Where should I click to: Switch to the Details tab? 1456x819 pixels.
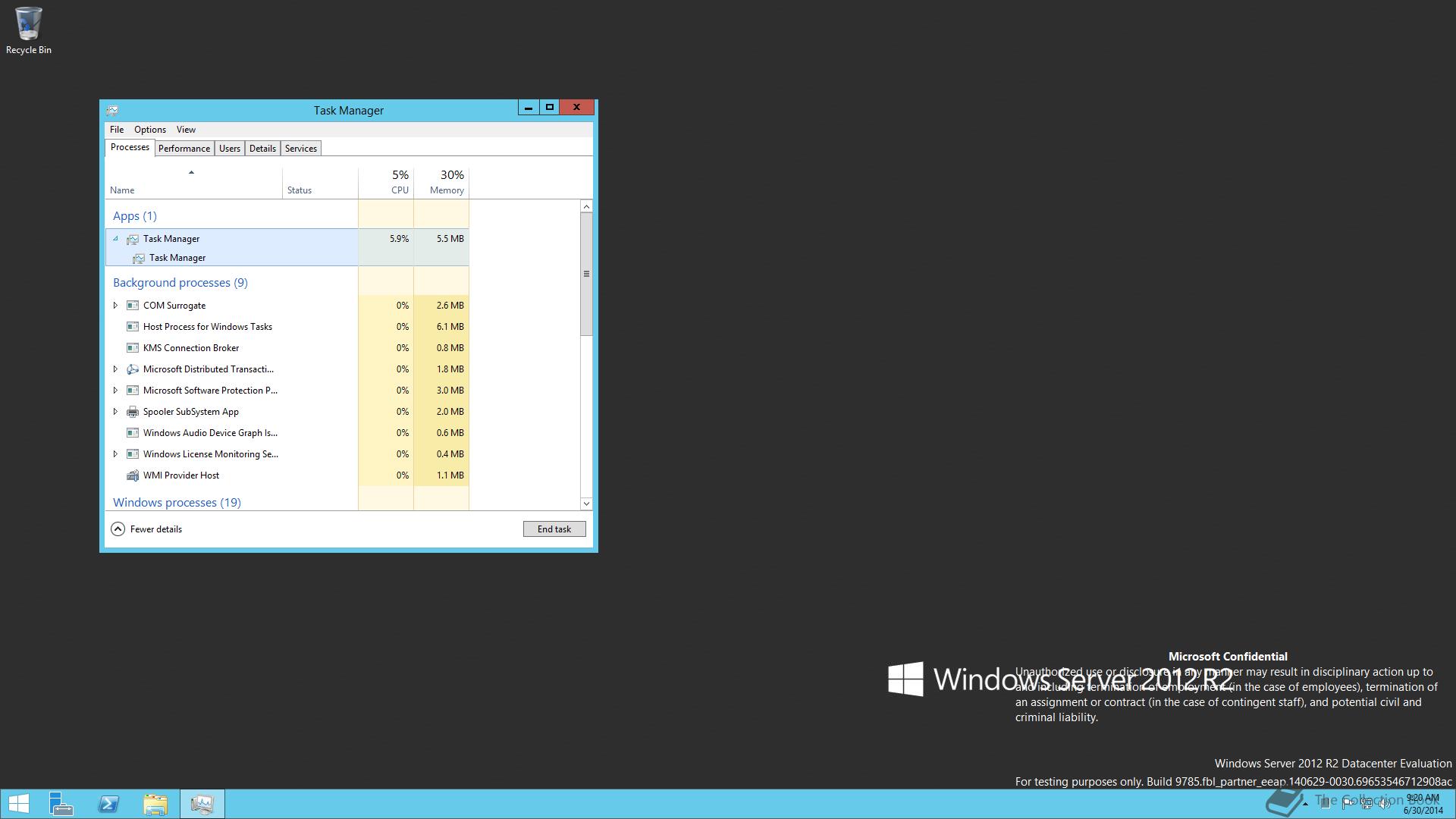pyautogui.click(x=262, y=149)
